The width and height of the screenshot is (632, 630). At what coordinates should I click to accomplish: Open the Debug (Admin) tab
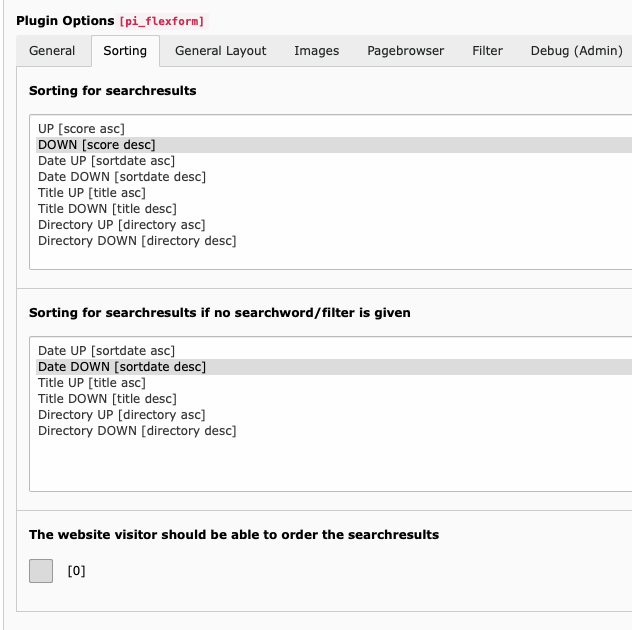(x=576, y=51)
